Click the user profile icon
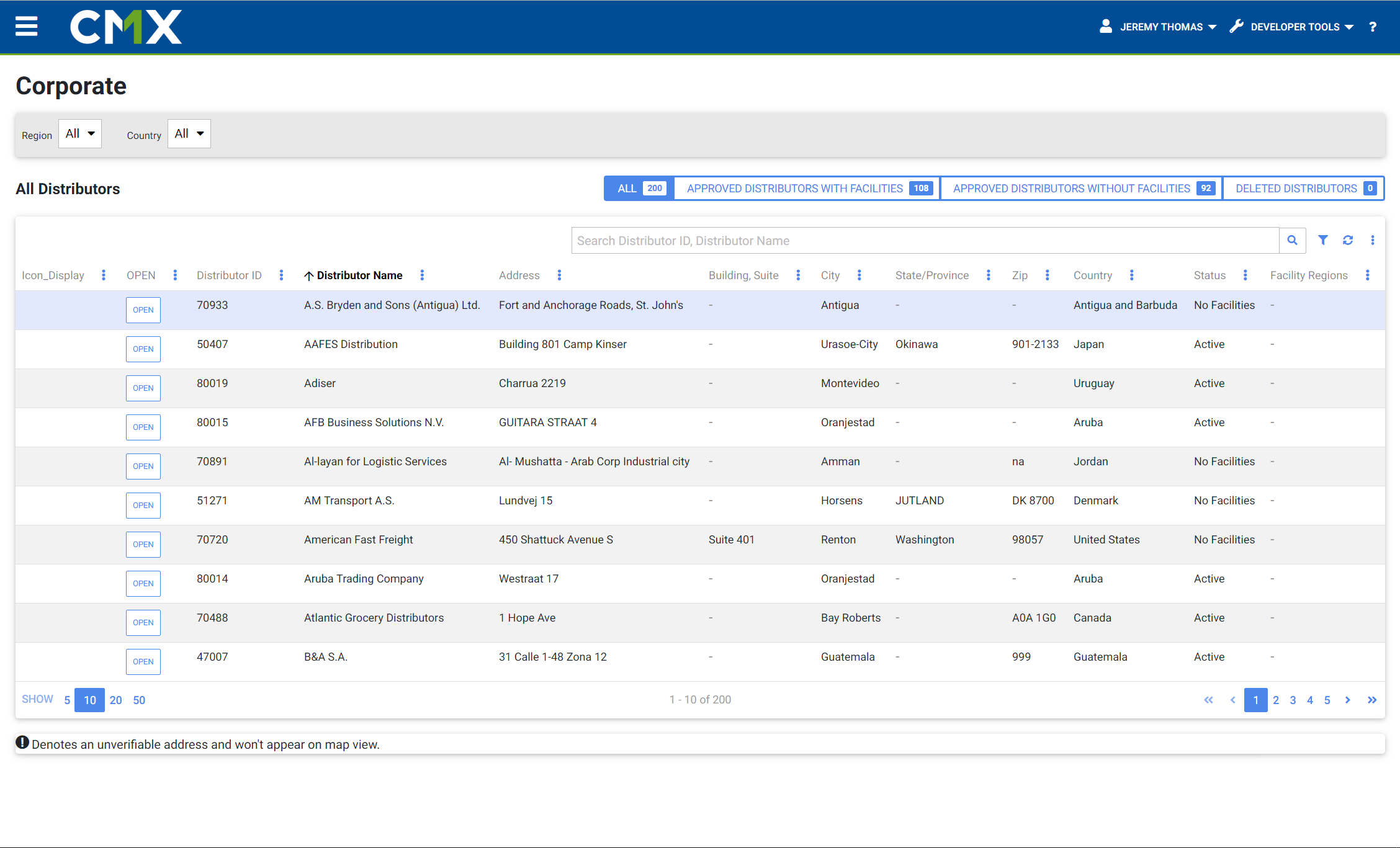The image size is (1400, 848). [x=1106, y=26]
